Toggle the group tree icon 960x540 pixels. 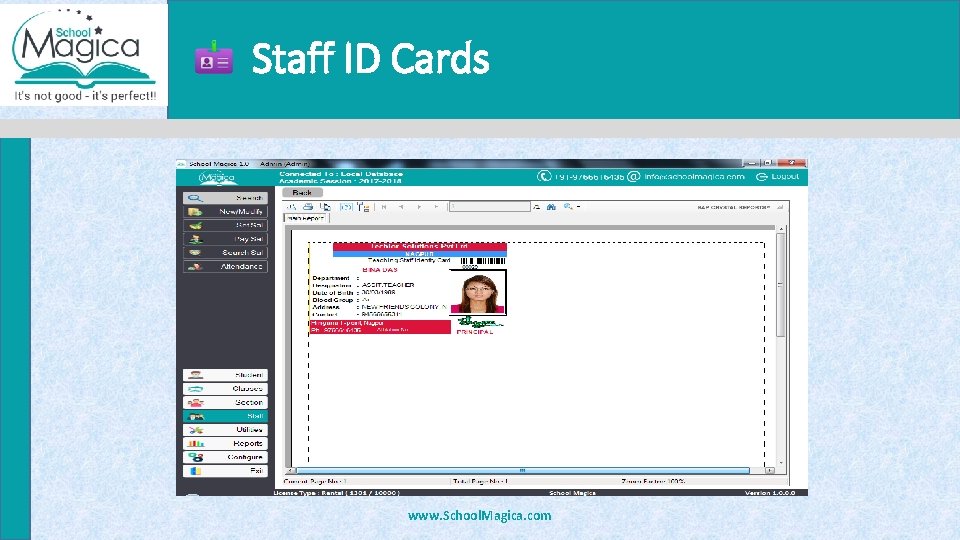363,207
